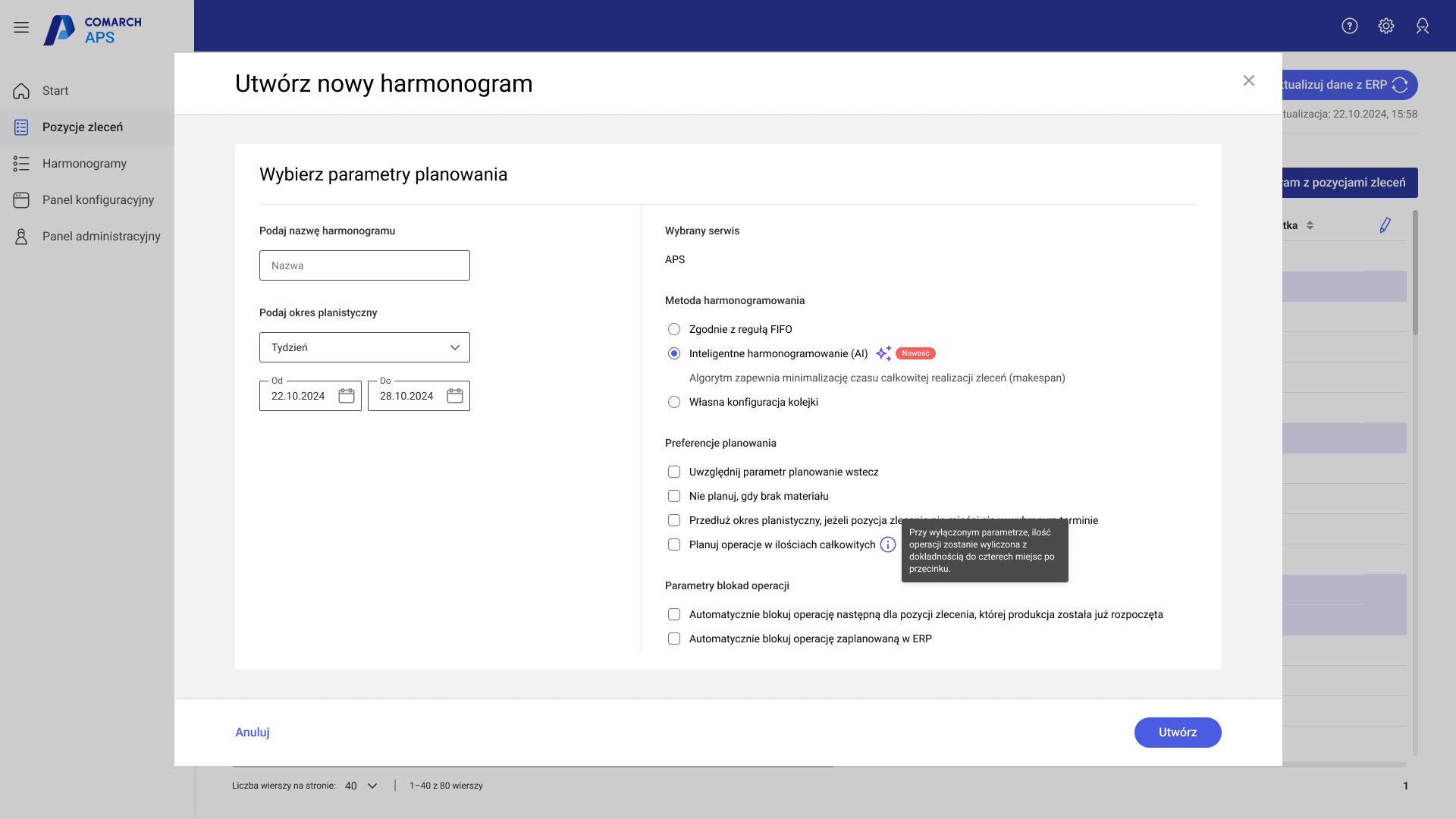Click the info icon beside ilościach całkowitych
This screenshot has width=1456, height=819.
(888, 544)
